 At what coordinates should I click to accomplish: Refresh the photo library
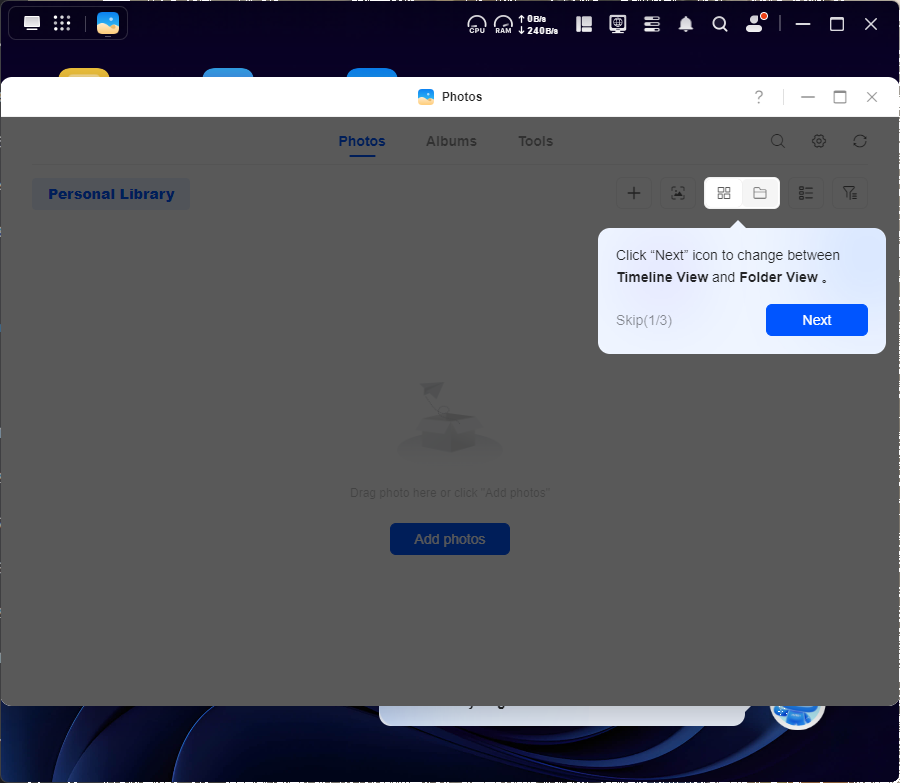[860, 141]
